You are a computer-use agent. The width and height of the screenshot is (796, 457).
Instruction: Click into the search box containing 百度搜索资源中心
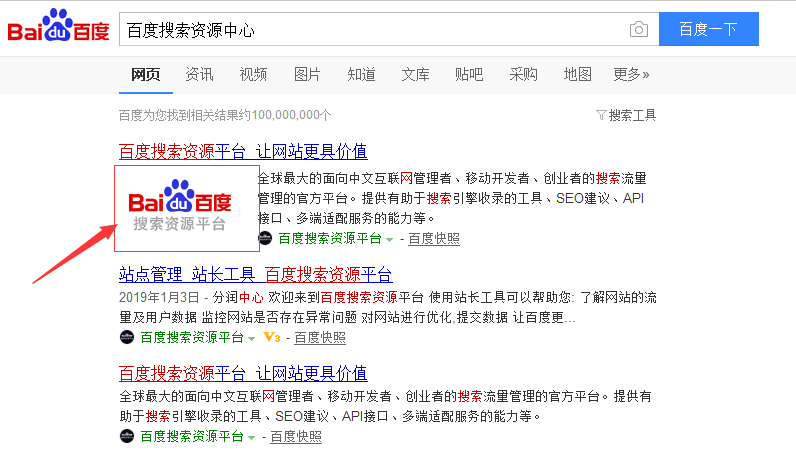point(370,30)
